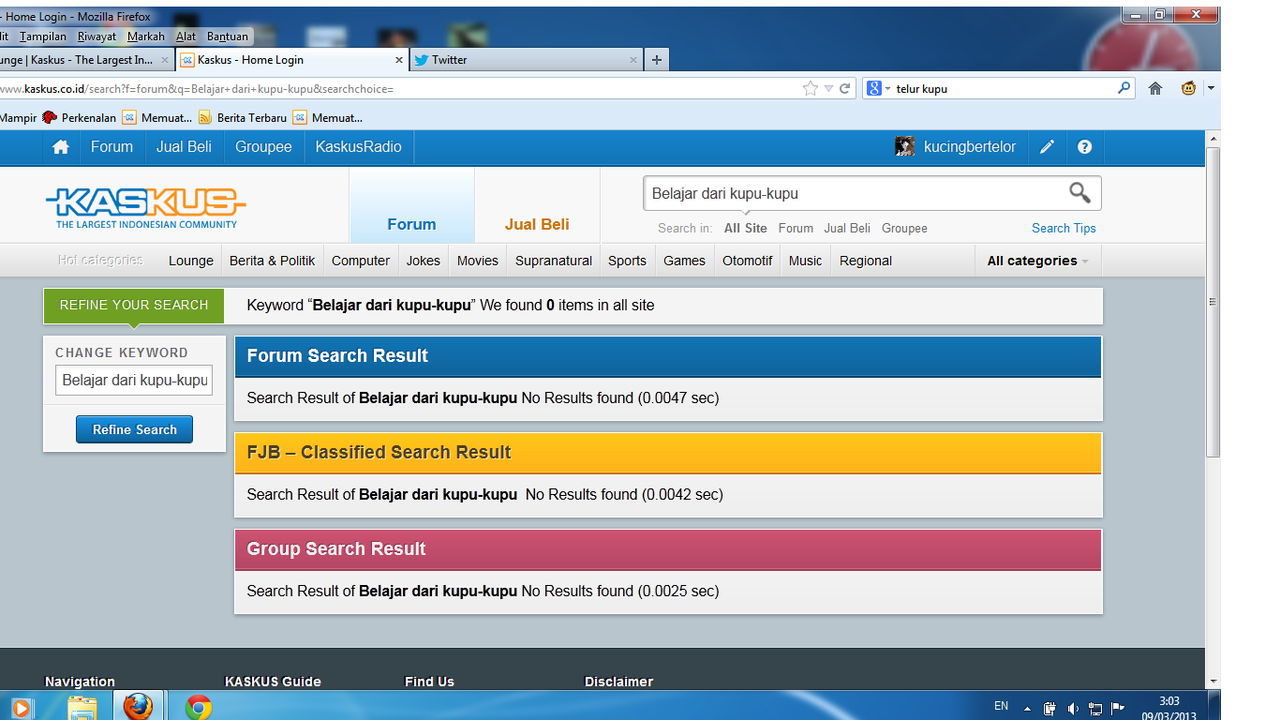Screen dimensions: 1280x720
Task: Click the Action Center flag tray icon
Action: 1118,708
